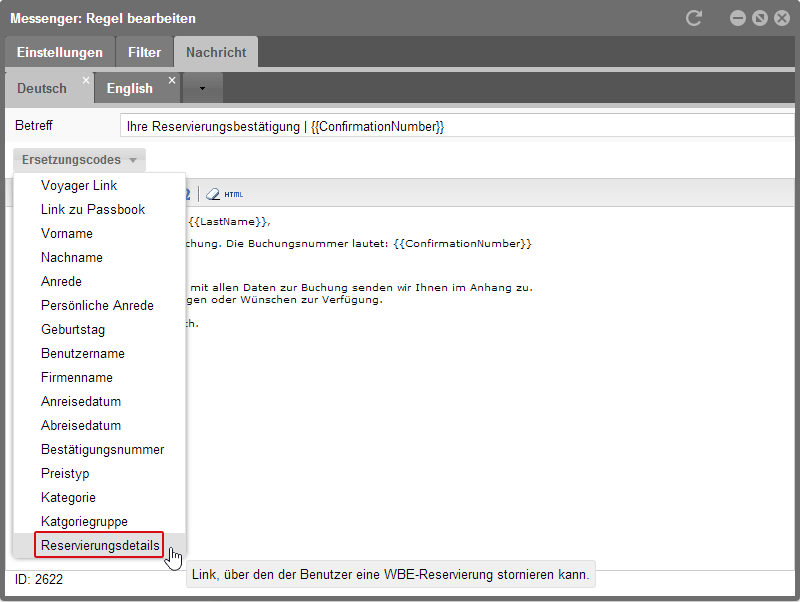The image size is (800, 602).
Task: Insert the Reservierungsdetails replacement code
Action: (x=99, y=545)
